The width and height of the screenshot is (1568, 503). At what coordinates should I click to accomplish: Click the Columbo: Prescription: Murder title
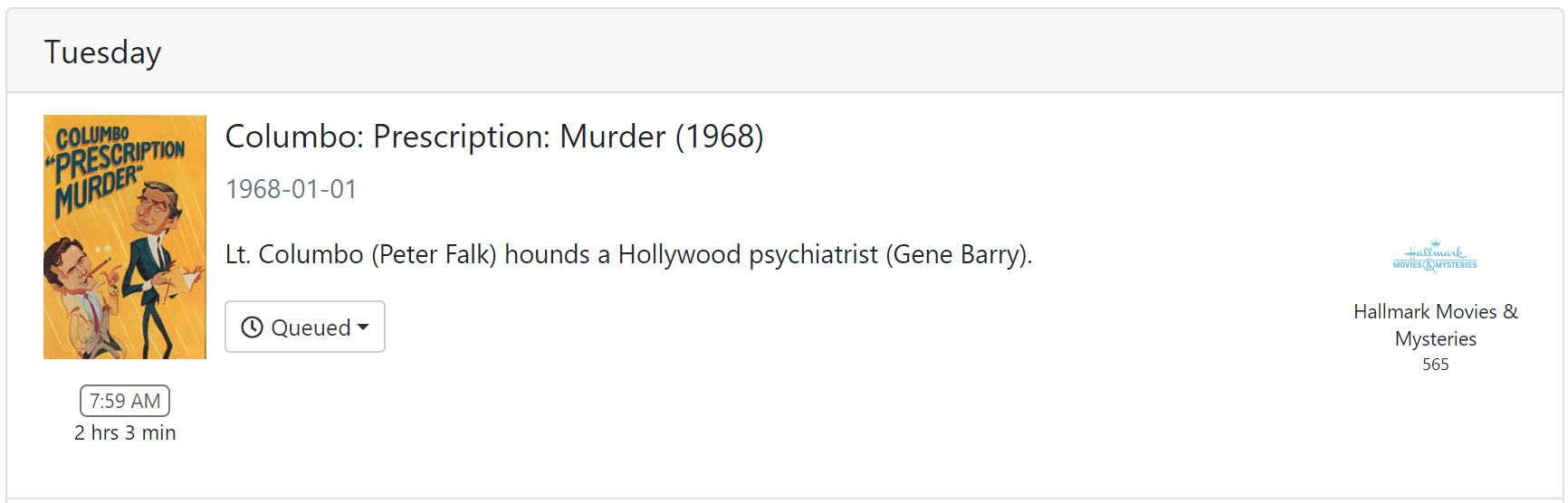493,137
